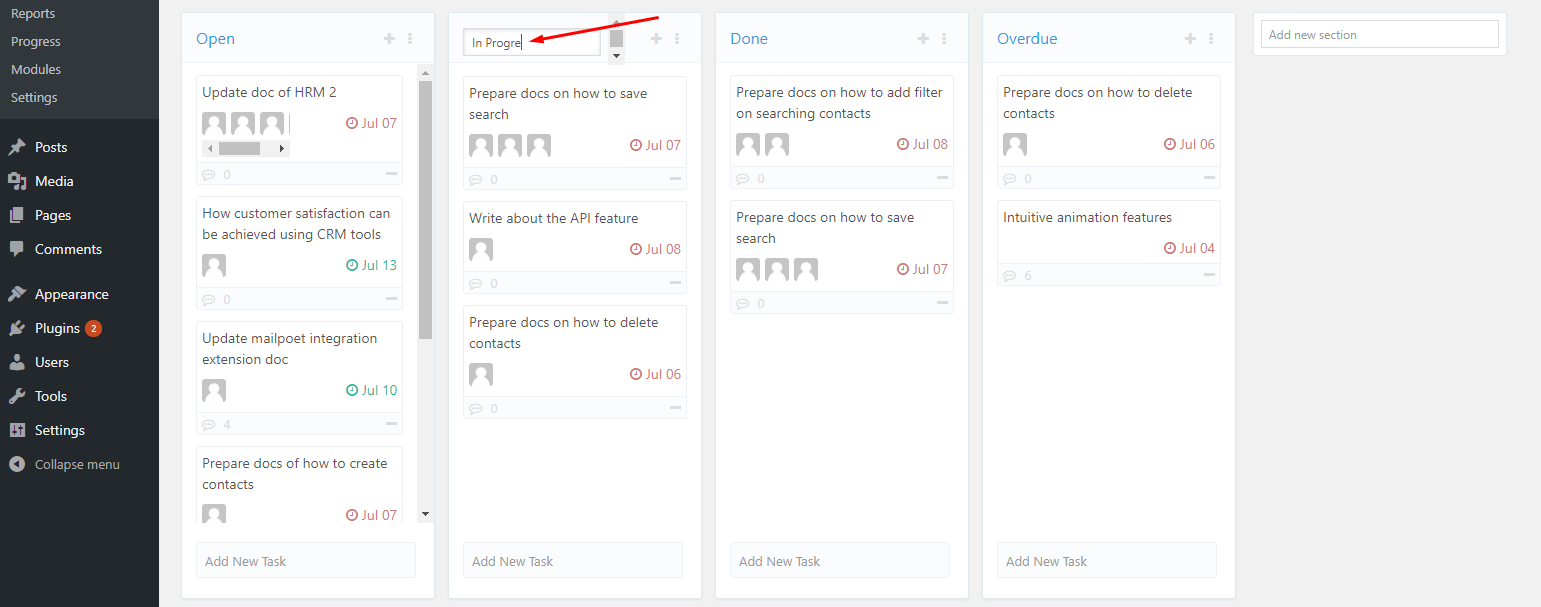
Task: Open the Settings sliders icon near Tools
Action: tap(17, 430)
